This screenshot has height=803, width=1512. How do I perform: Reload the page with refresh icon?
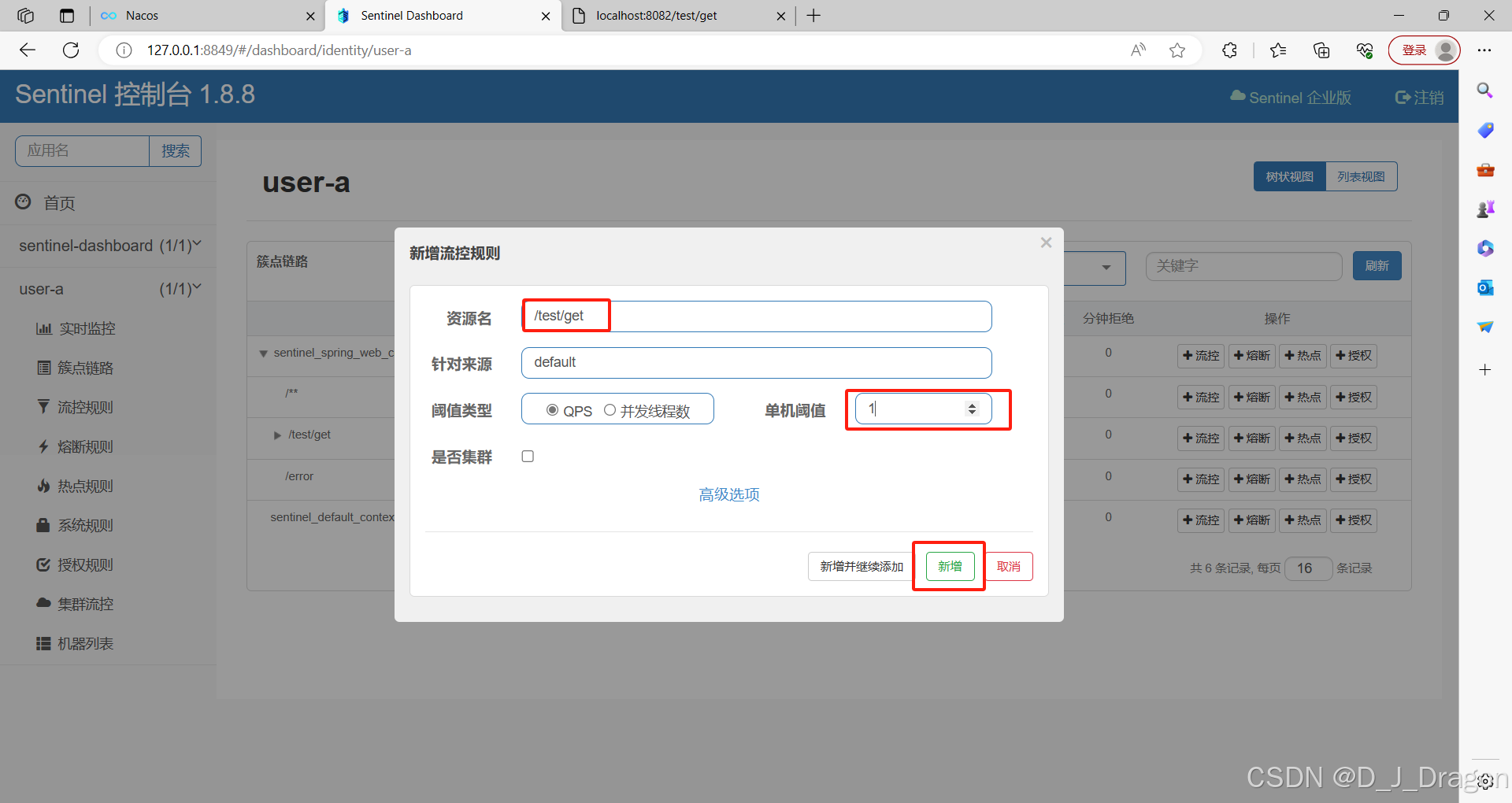[71, 50]
